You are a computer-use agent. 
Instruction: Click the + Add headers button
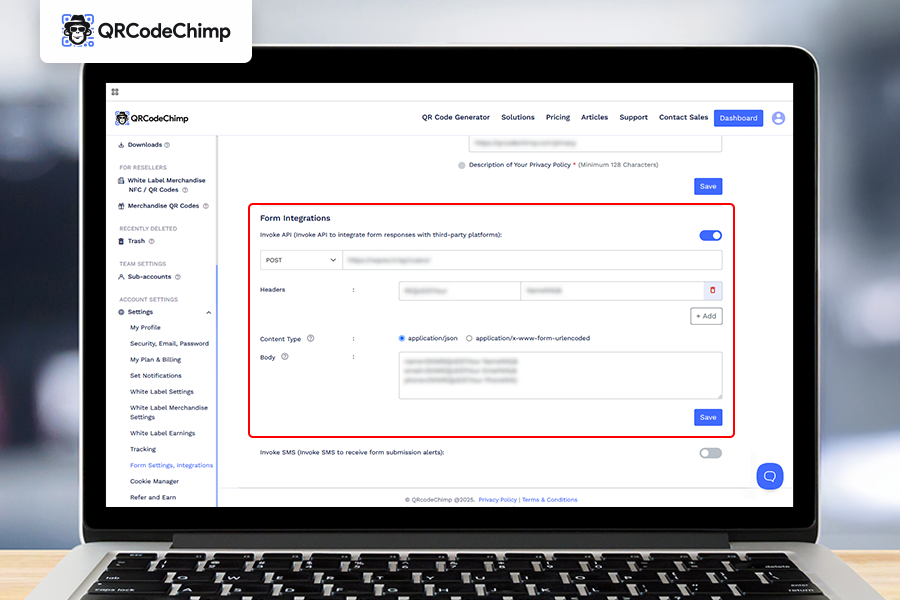point(705,316)
